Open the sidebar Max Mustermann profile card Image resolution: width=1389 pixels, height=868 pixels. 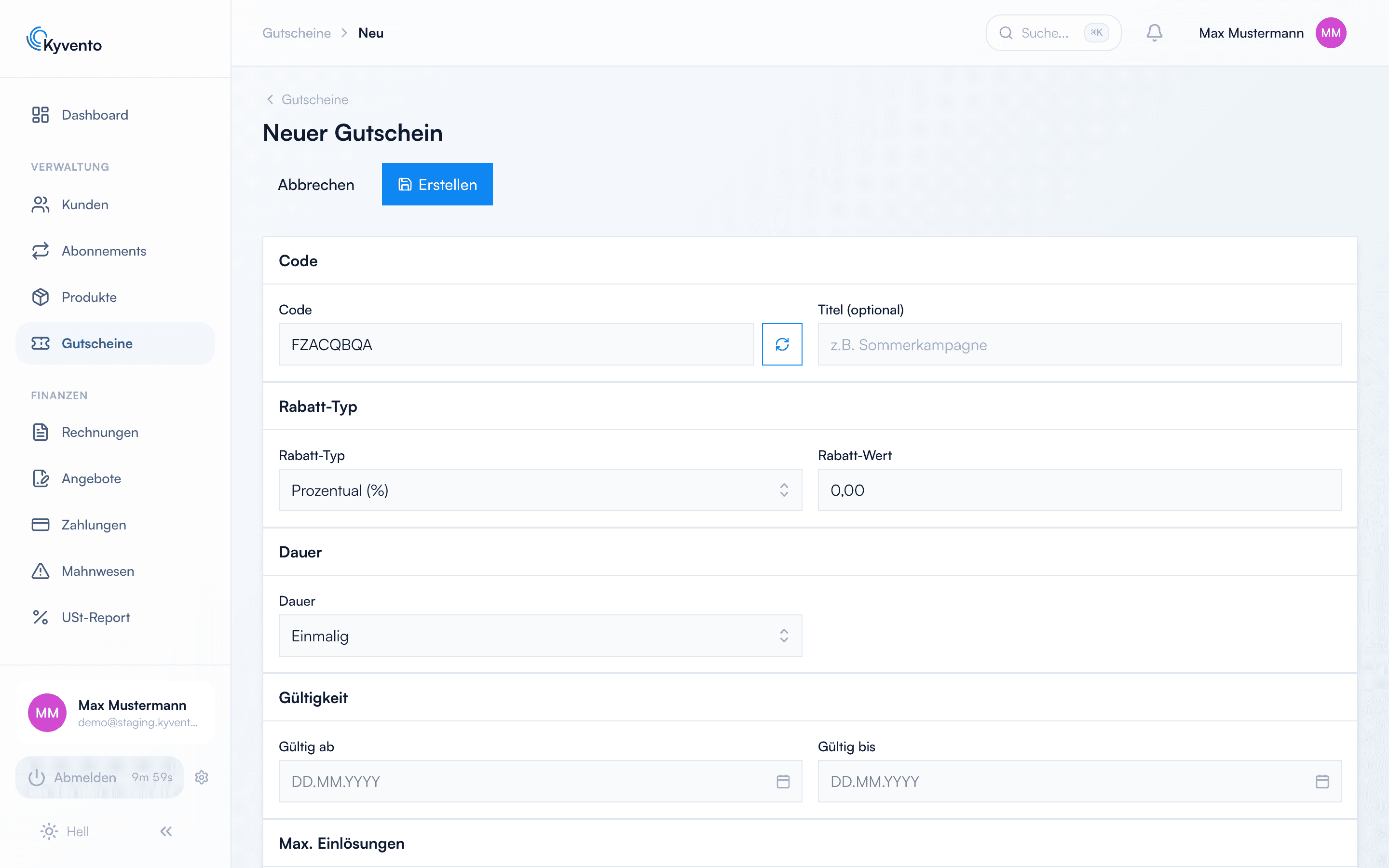[115, 712]
